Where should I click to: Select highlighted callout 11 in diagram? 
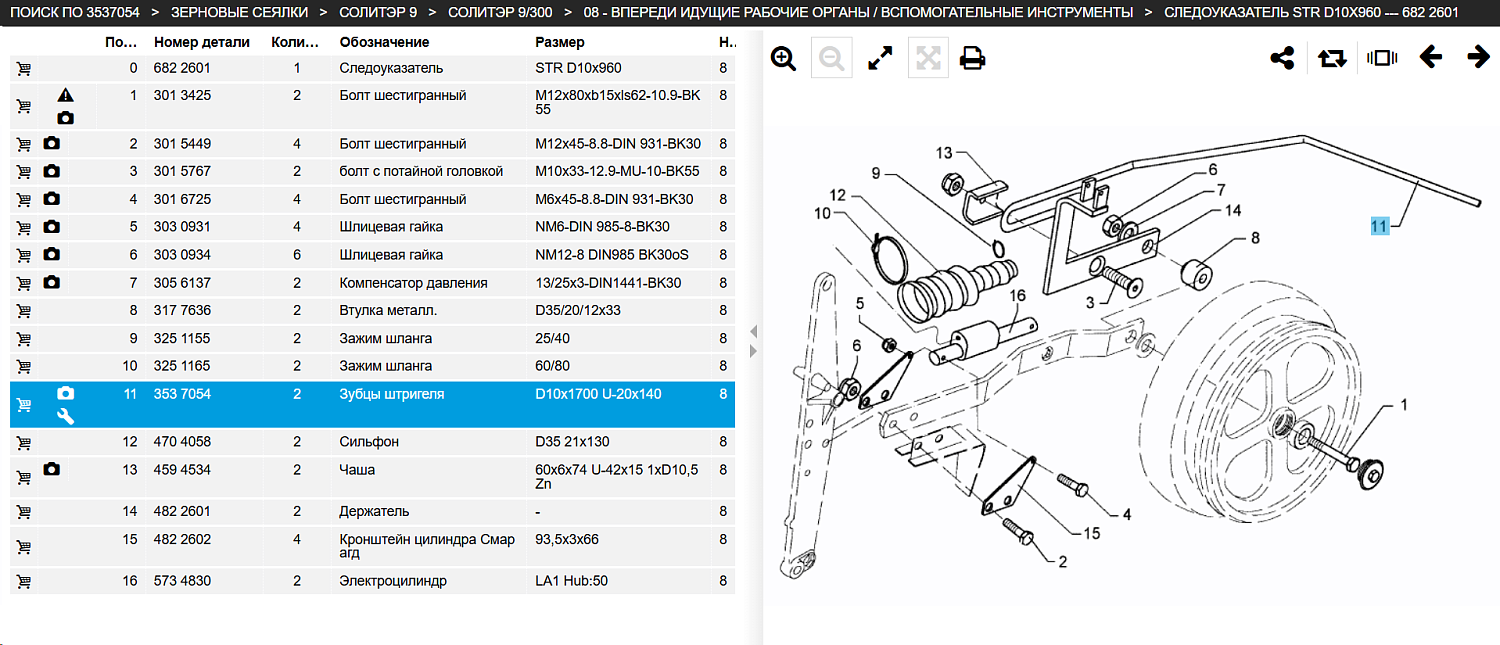point(1380,227)
